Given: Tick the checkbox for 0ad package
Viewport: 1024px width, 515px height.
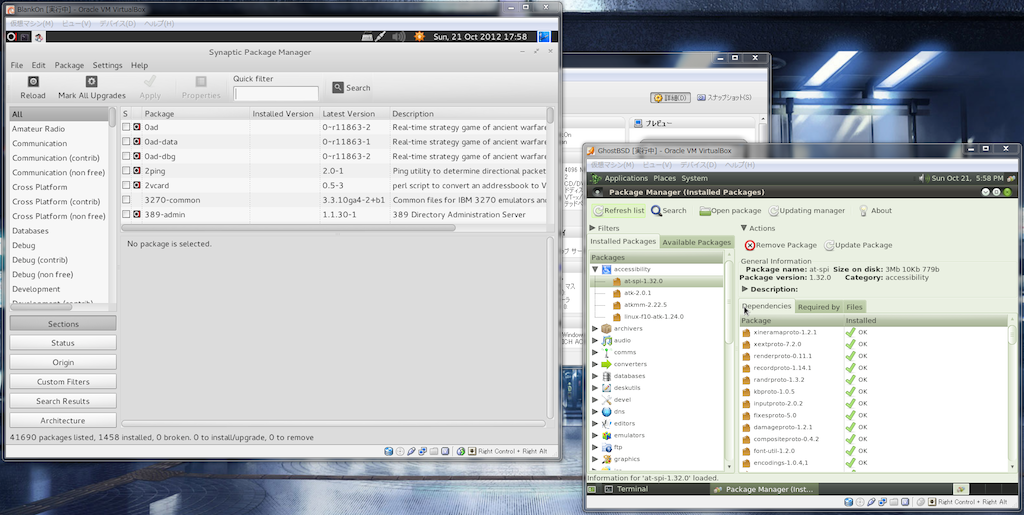Looking at the screenshot, I should [x=126, y=127].
